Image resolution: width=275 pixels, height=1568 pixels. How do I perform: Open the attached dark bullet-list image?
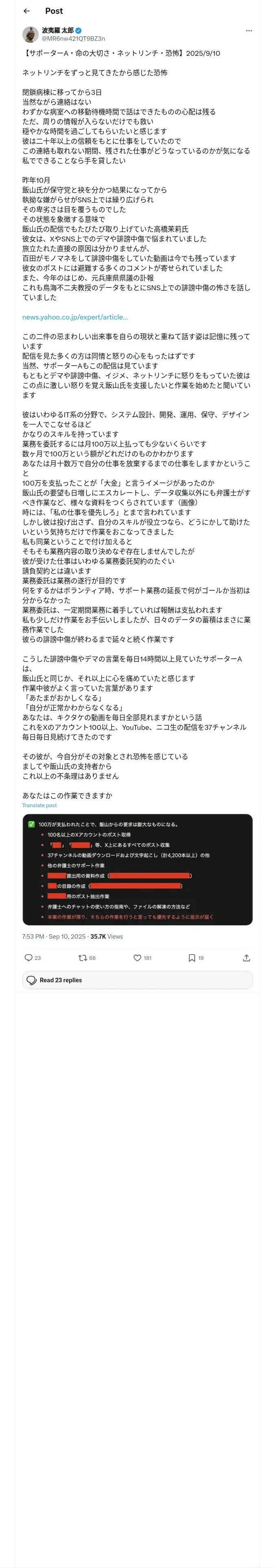tap(137, 869)
